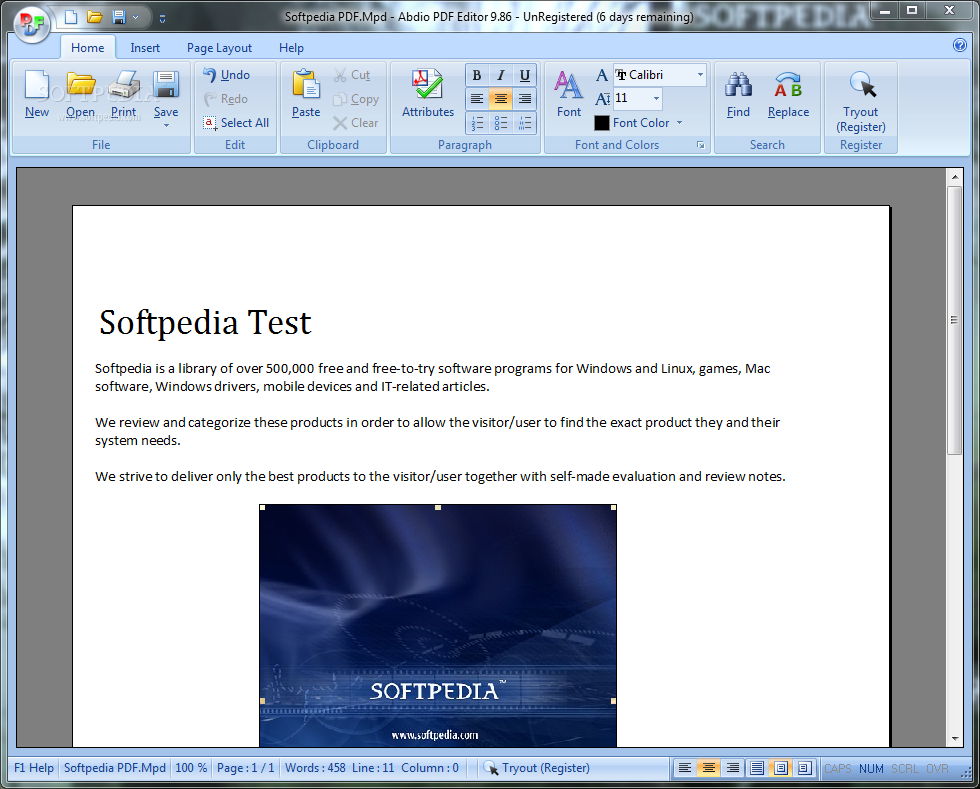Image resolution: width=980 pixels, height=789 pixels.
Task: Click Tryout (Register) in the ribbon
Action: (x=861, y=100)
